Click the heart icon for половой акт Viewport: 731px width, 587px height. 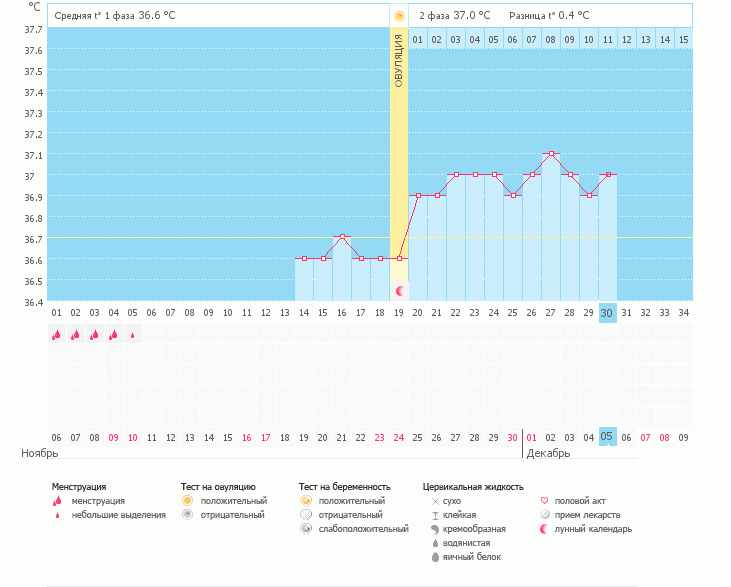[544, 500]
